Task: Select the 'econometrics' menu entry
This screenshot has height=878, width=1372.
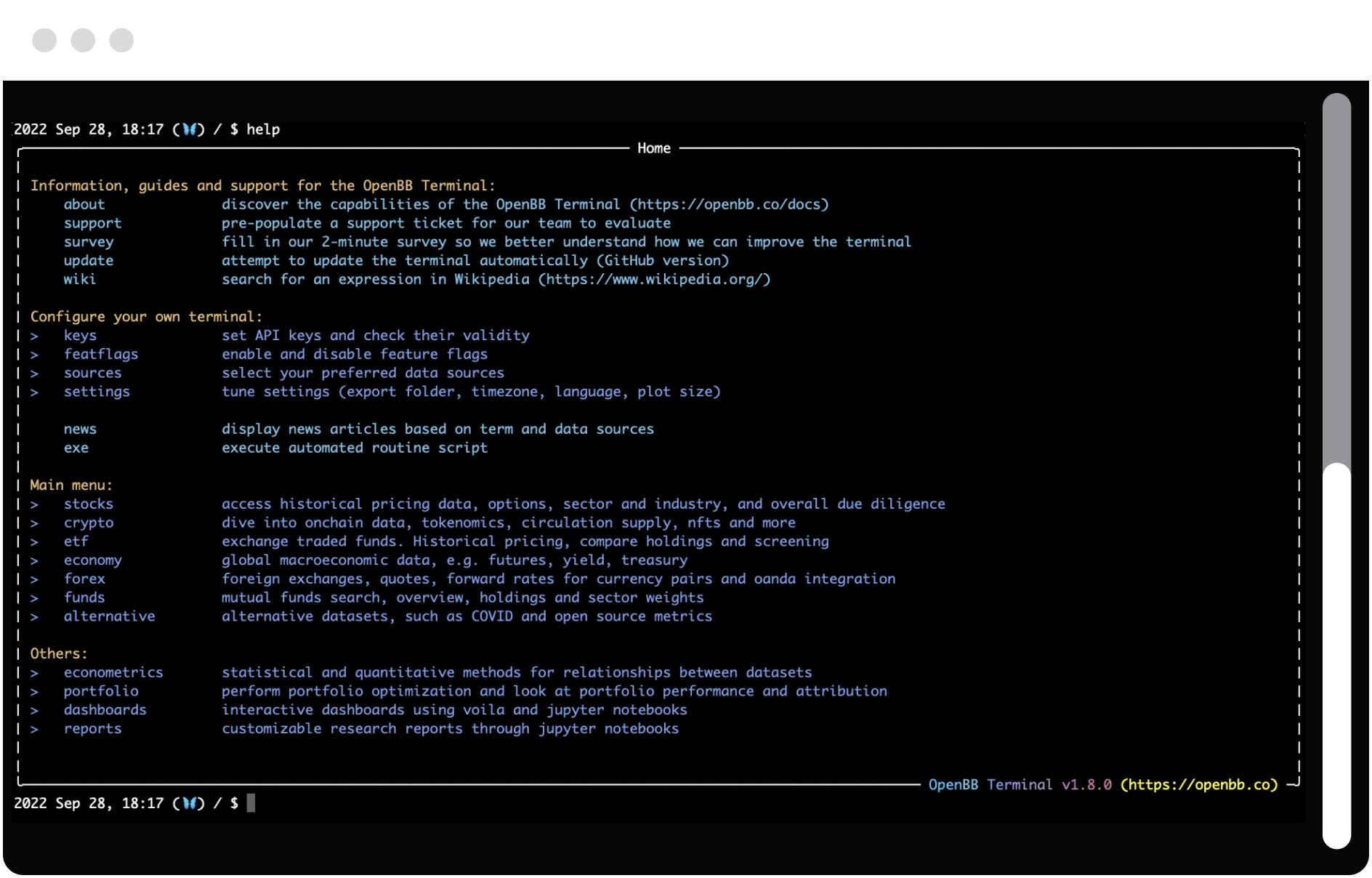Action: [113, 672]
